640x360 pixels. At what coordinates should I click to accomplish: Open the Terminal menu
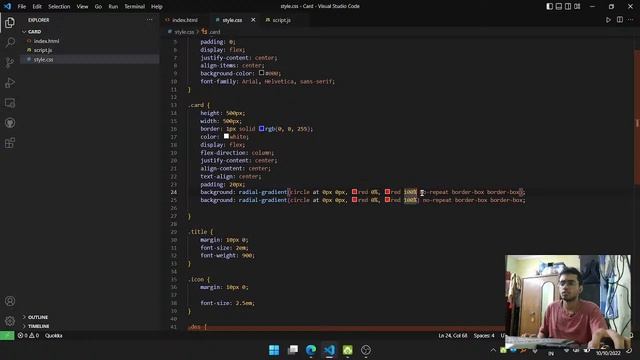135,7
